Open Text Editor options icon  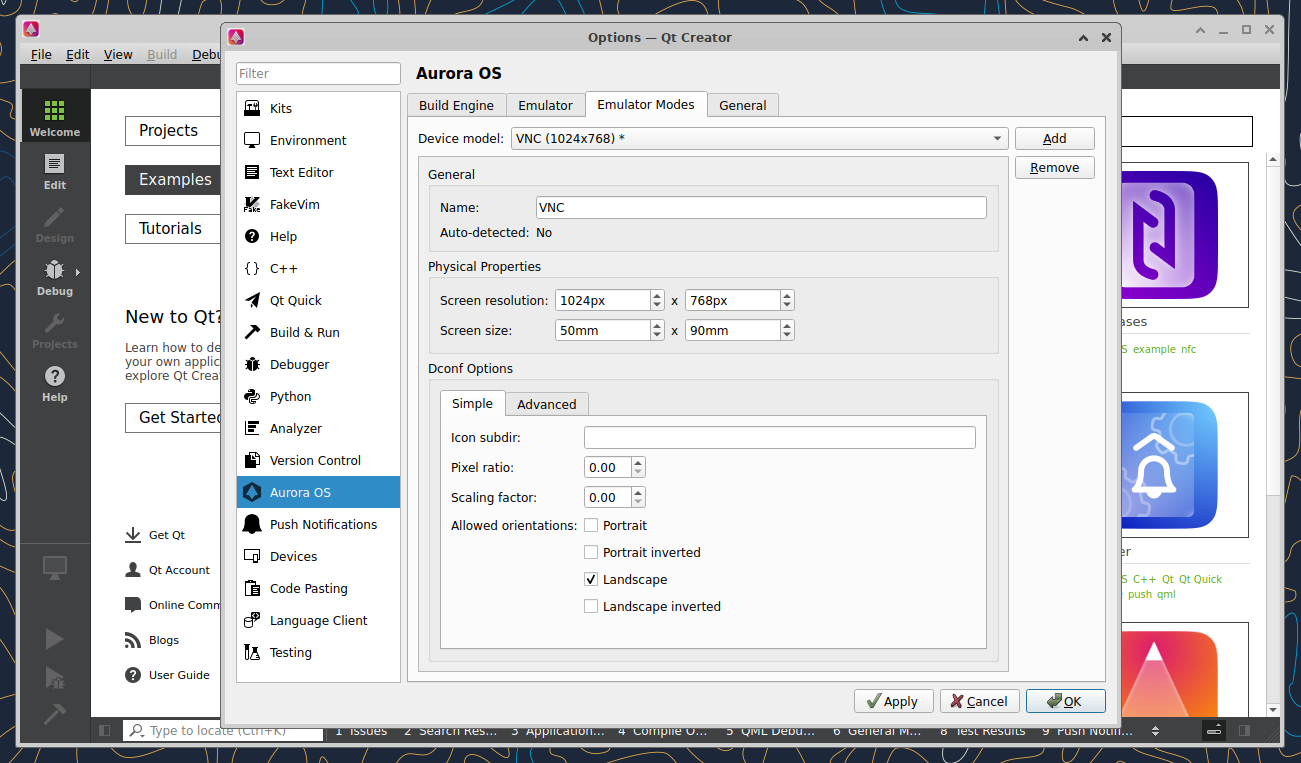[252, 172]
